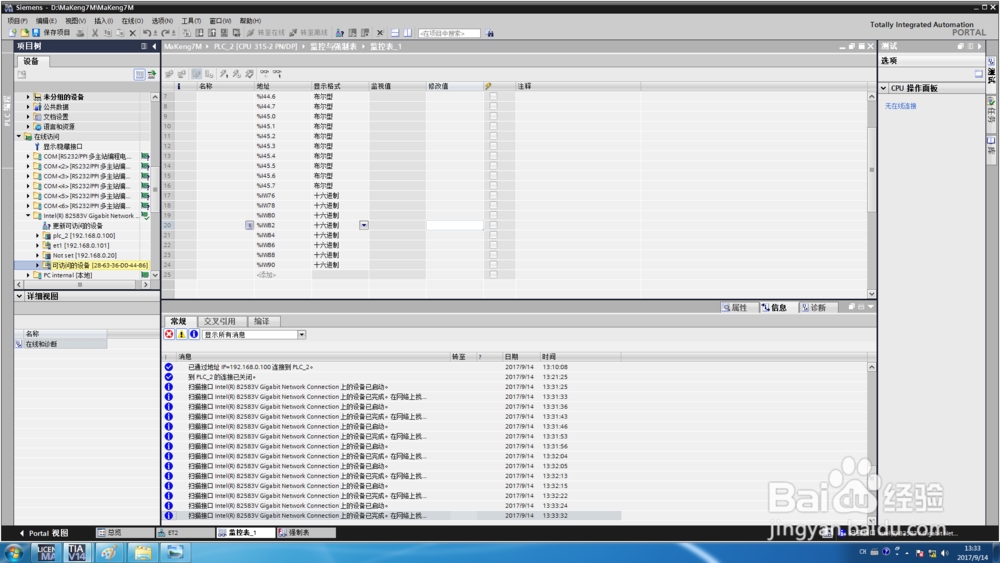
Task: Click the binoculars search icon
Action: 490,33
